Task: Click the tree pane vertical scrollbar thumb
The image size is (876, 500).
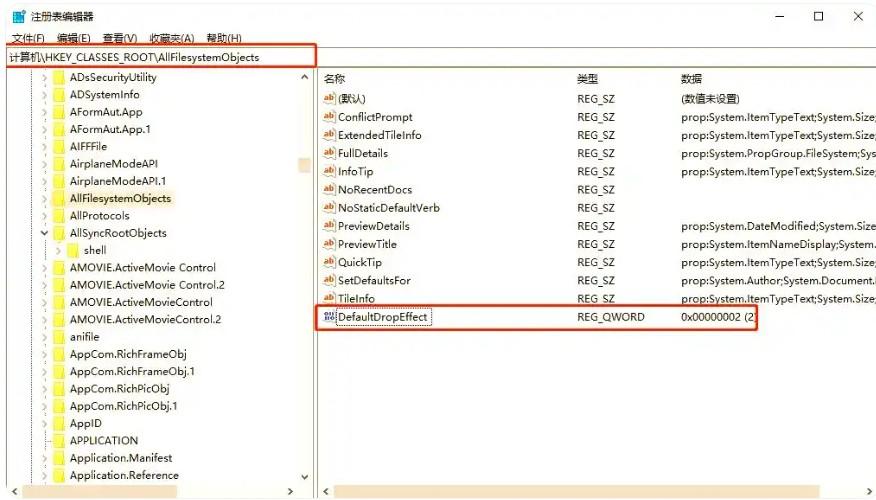Action: (304, 165)
